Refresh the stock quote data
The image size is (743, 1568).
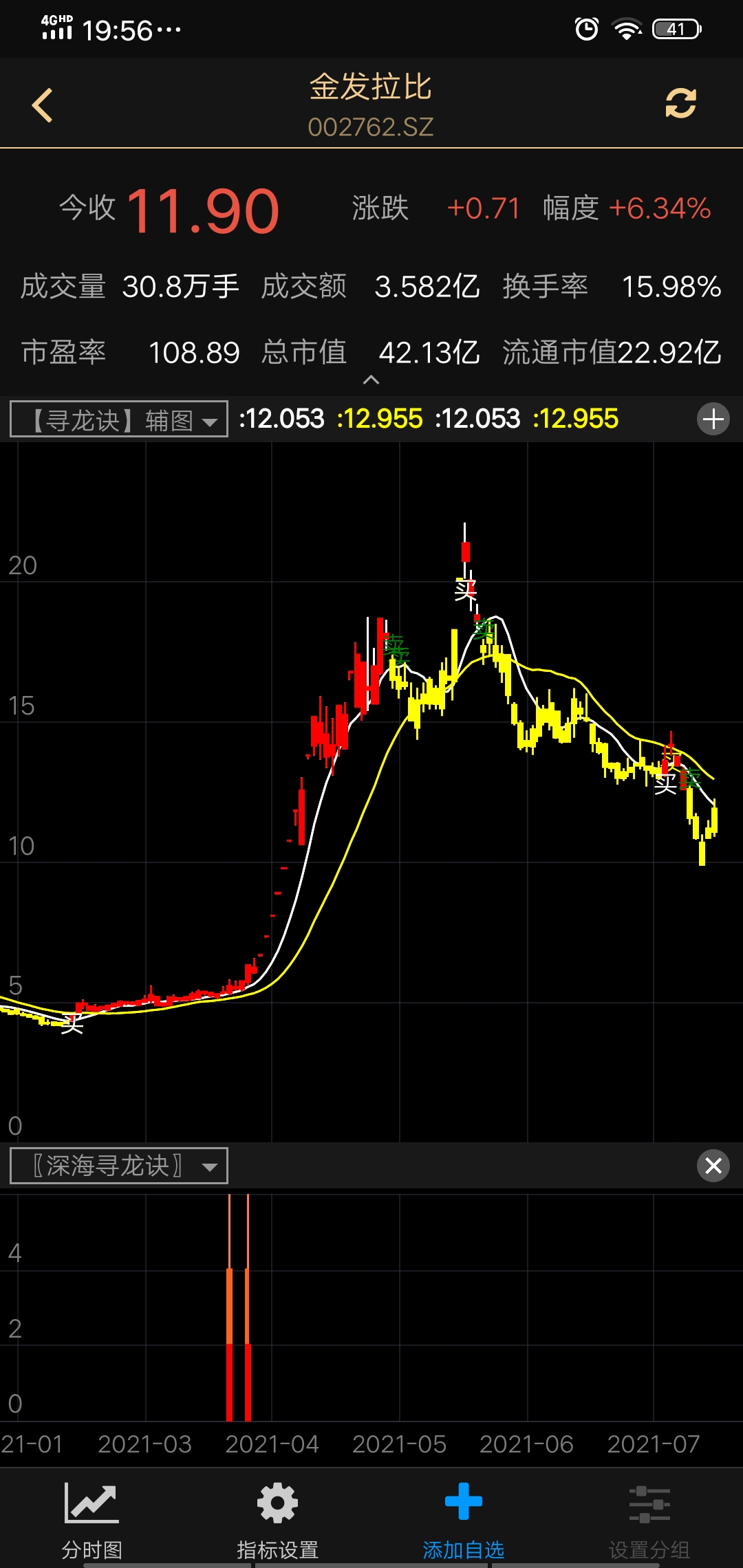[680, 104]
